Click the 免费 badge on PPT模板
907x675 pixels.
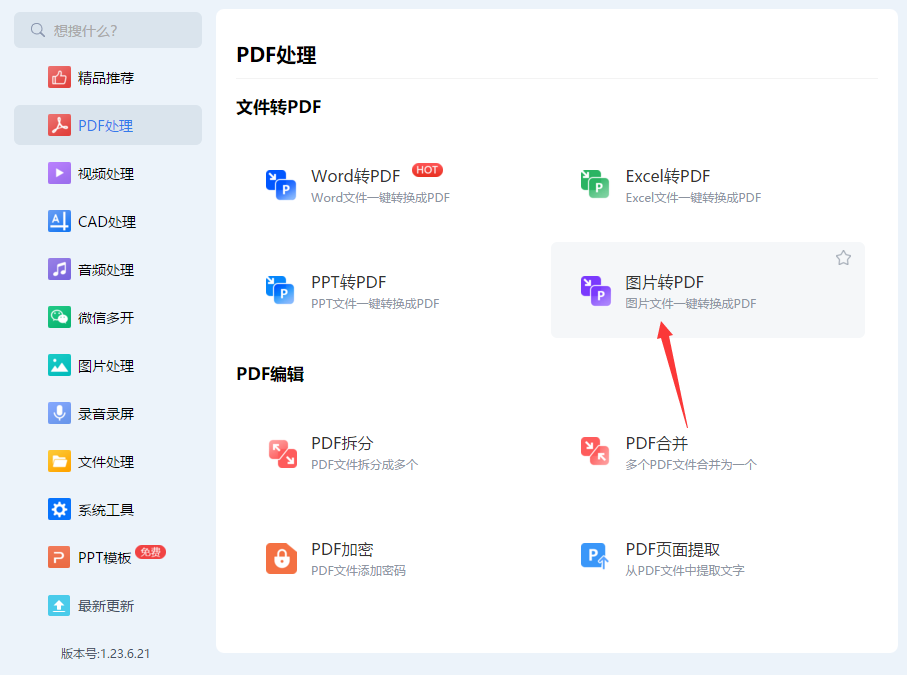point(150,552)
